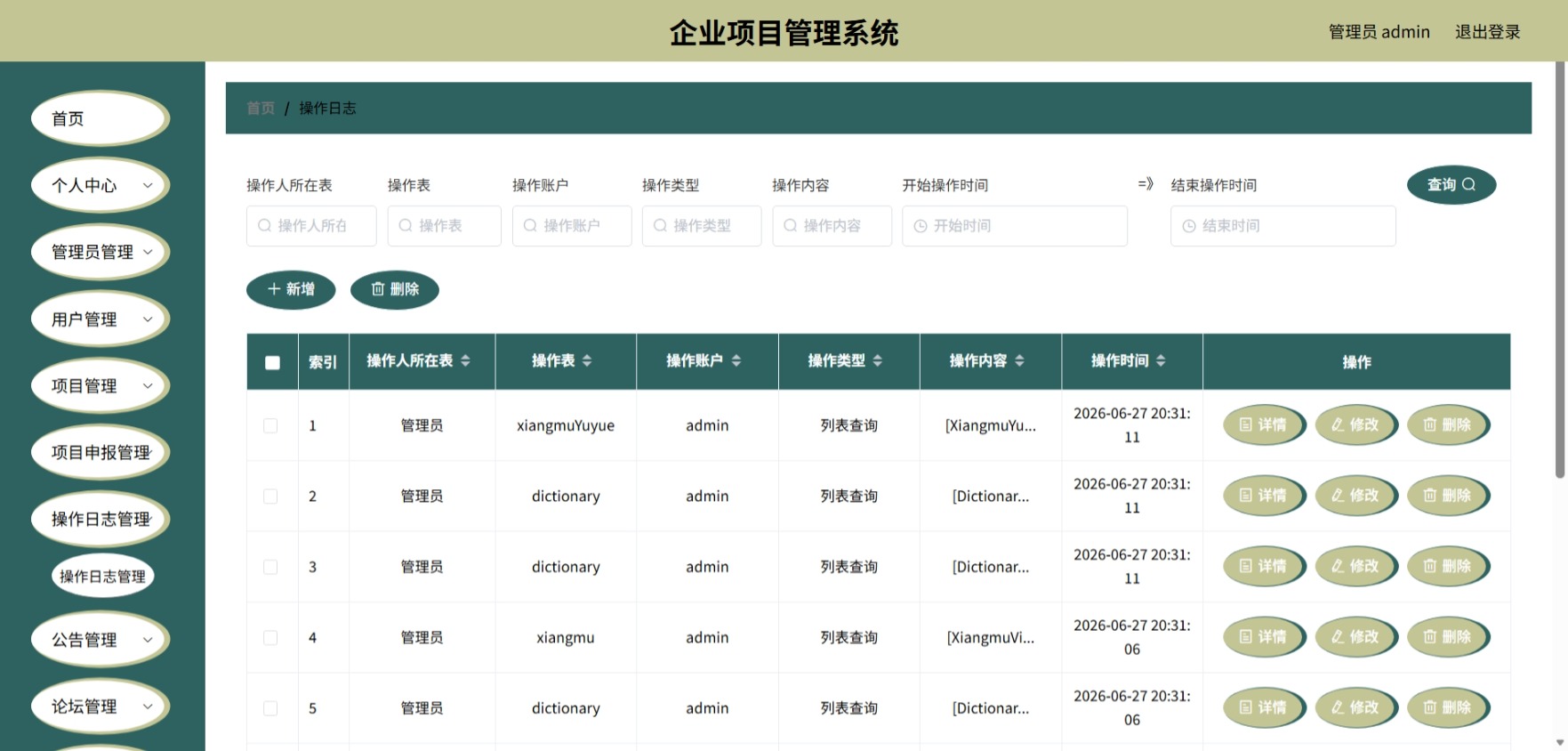Click the 首页 breadcrumb link
This screenshot has width=1568, height=751.
pos(261,108)
